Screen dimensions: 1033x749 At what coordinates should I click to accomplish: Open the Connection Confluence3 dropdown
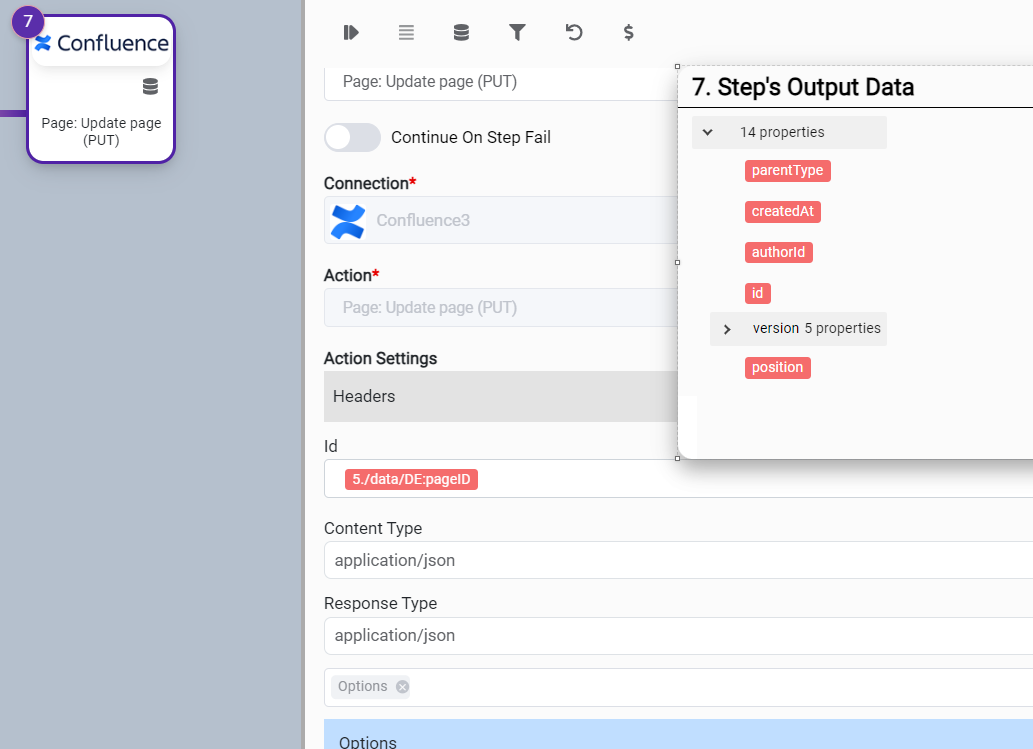point(500,221)
